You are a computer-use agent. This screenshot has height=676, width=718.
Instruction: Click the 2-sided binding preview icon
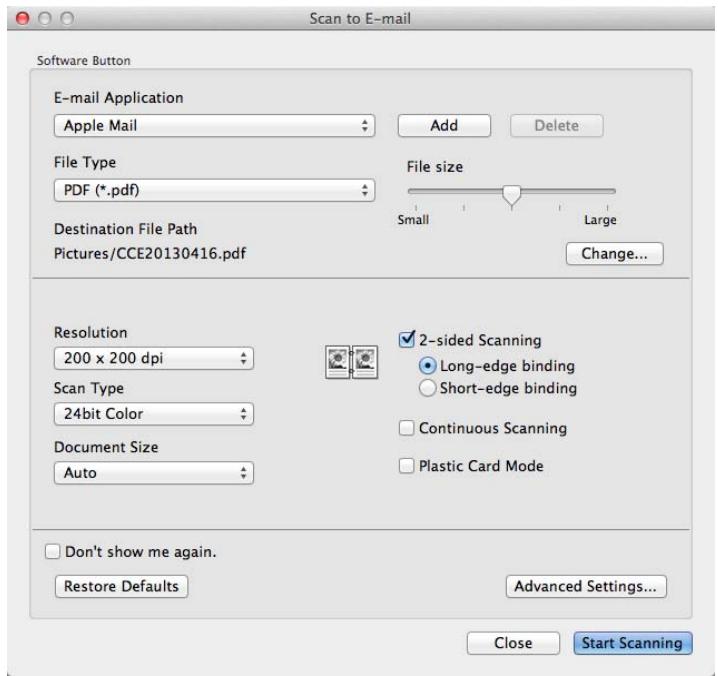352,362
